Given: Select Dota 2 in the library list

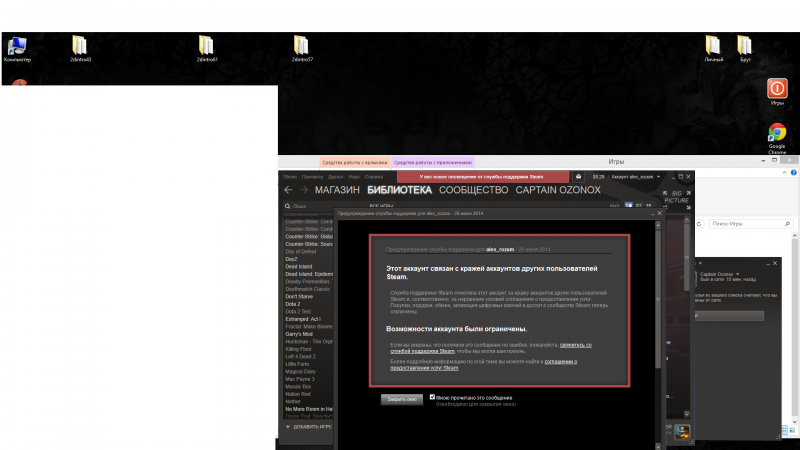Looking at the screenshot, I should [x=292, y=304].
